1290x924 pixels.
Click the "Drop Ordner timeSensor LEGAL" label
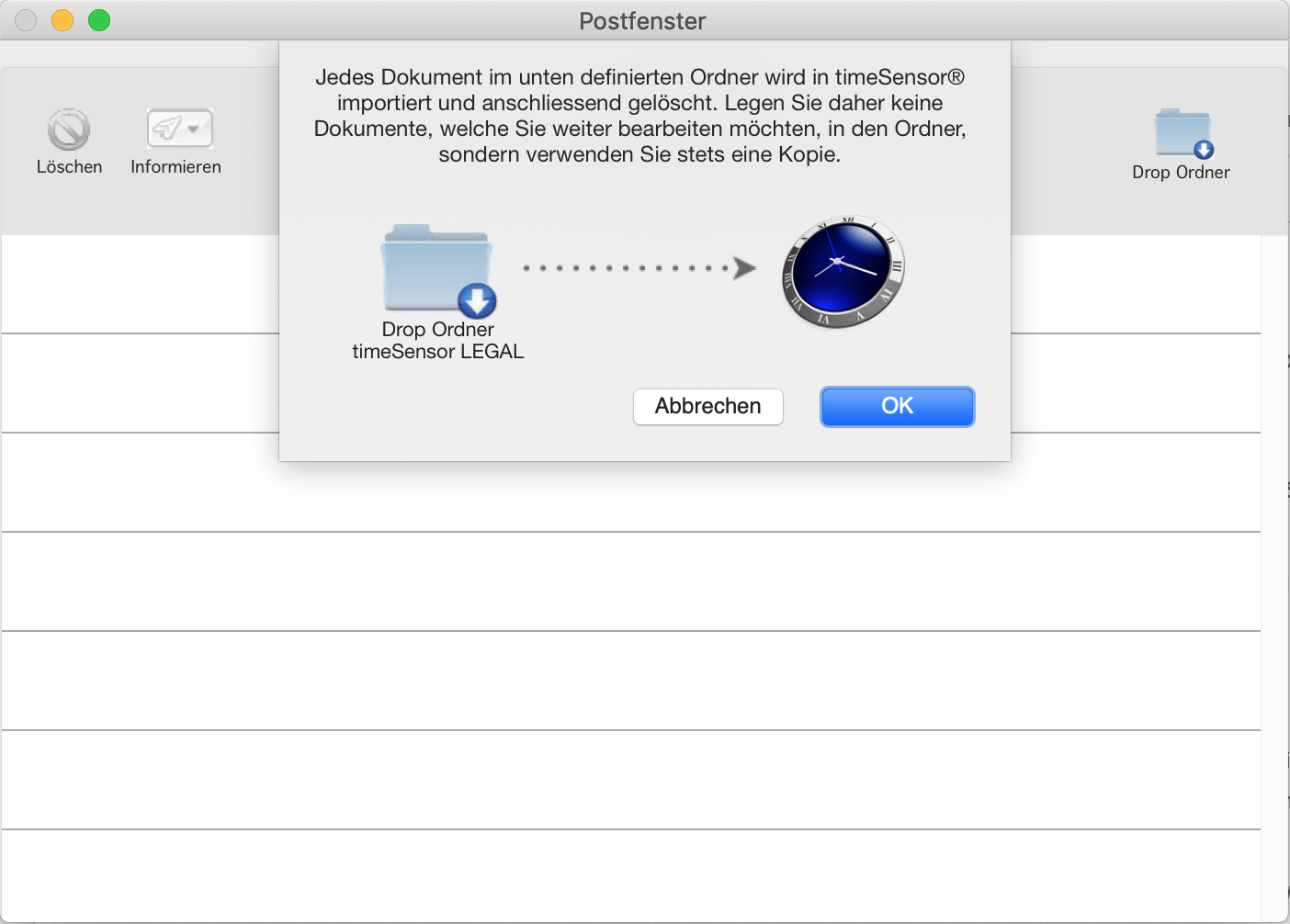[x=438, y=341]
